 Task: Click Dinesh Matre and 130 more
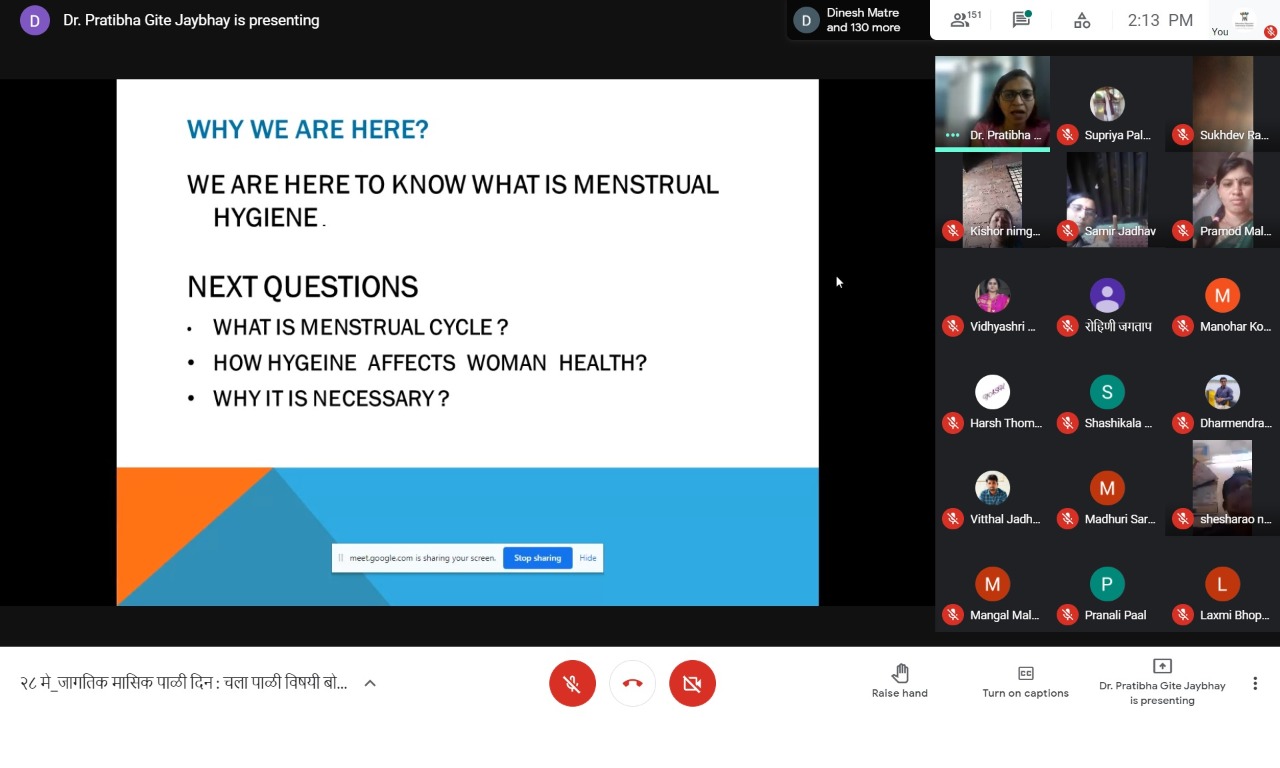[850, 20]
